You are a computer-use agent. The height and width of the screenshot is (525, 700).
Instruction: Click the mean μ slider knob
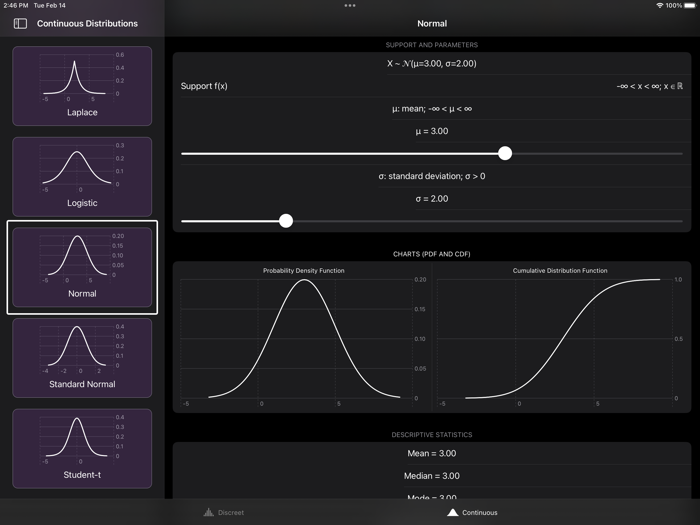coord(505,154)
